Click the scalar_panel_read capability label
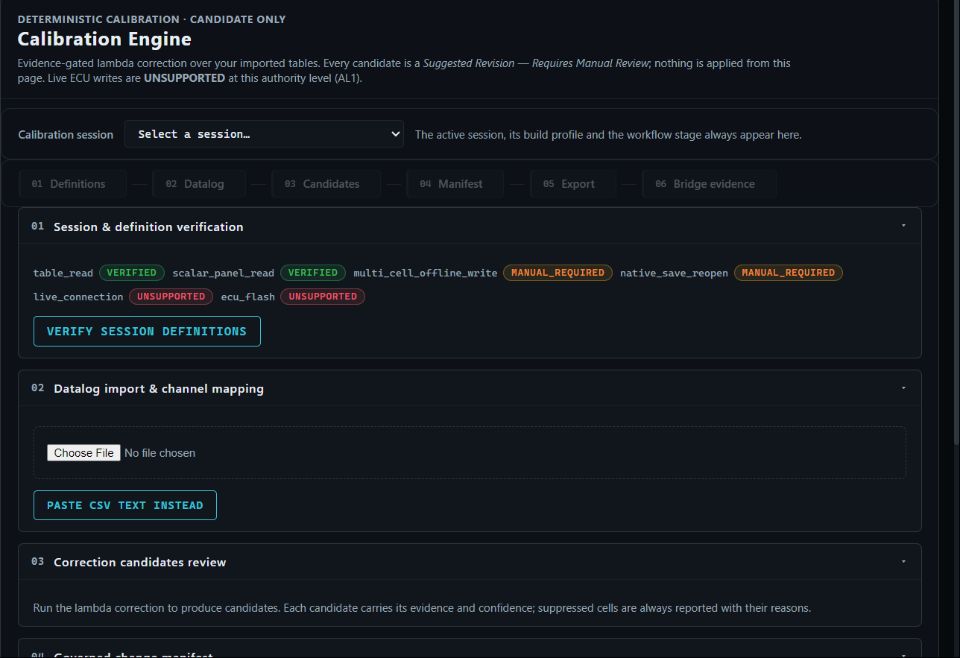Screen dimensions: 960x658 (223, 273)
